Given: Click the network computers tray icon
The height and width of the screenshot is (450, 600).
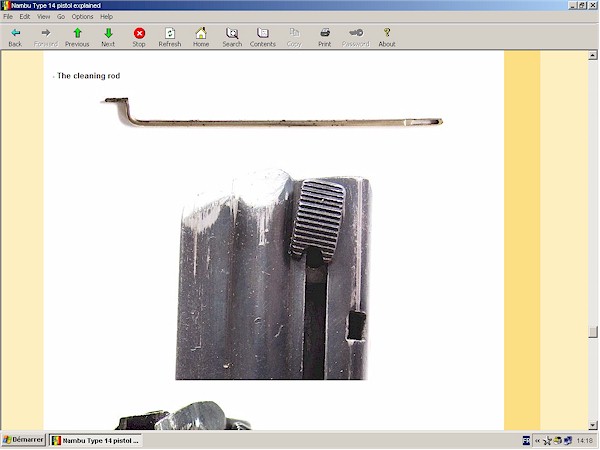Looking at the screenshot, I should [x=568, y=441].
